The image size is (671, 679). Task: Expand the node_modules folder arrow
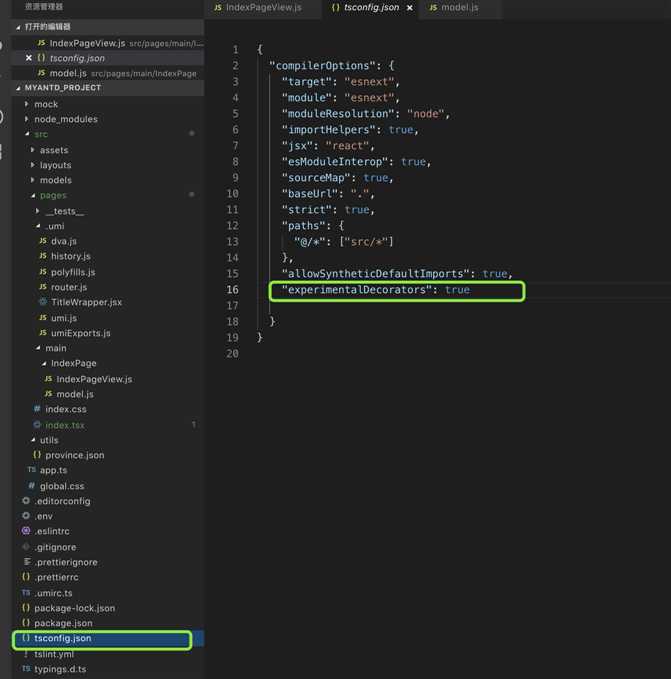tap(26, 119)
